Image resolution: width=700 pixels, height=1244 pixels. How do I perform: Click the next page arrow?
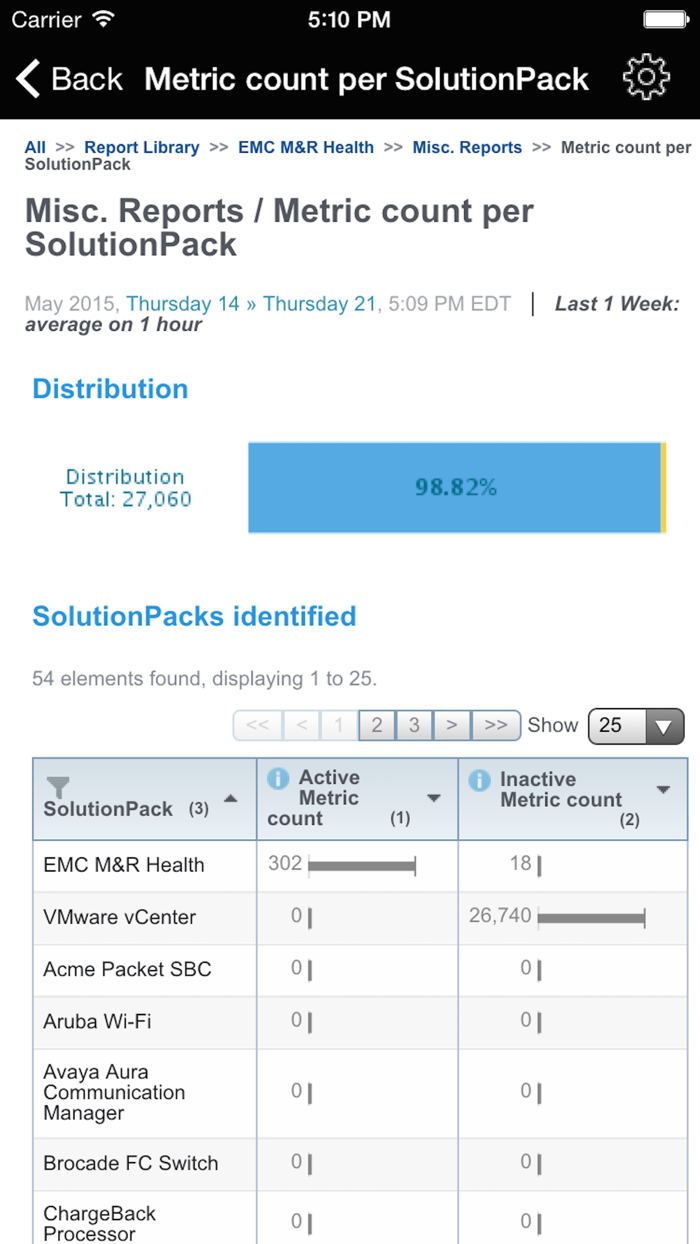[x=452, y=726]
